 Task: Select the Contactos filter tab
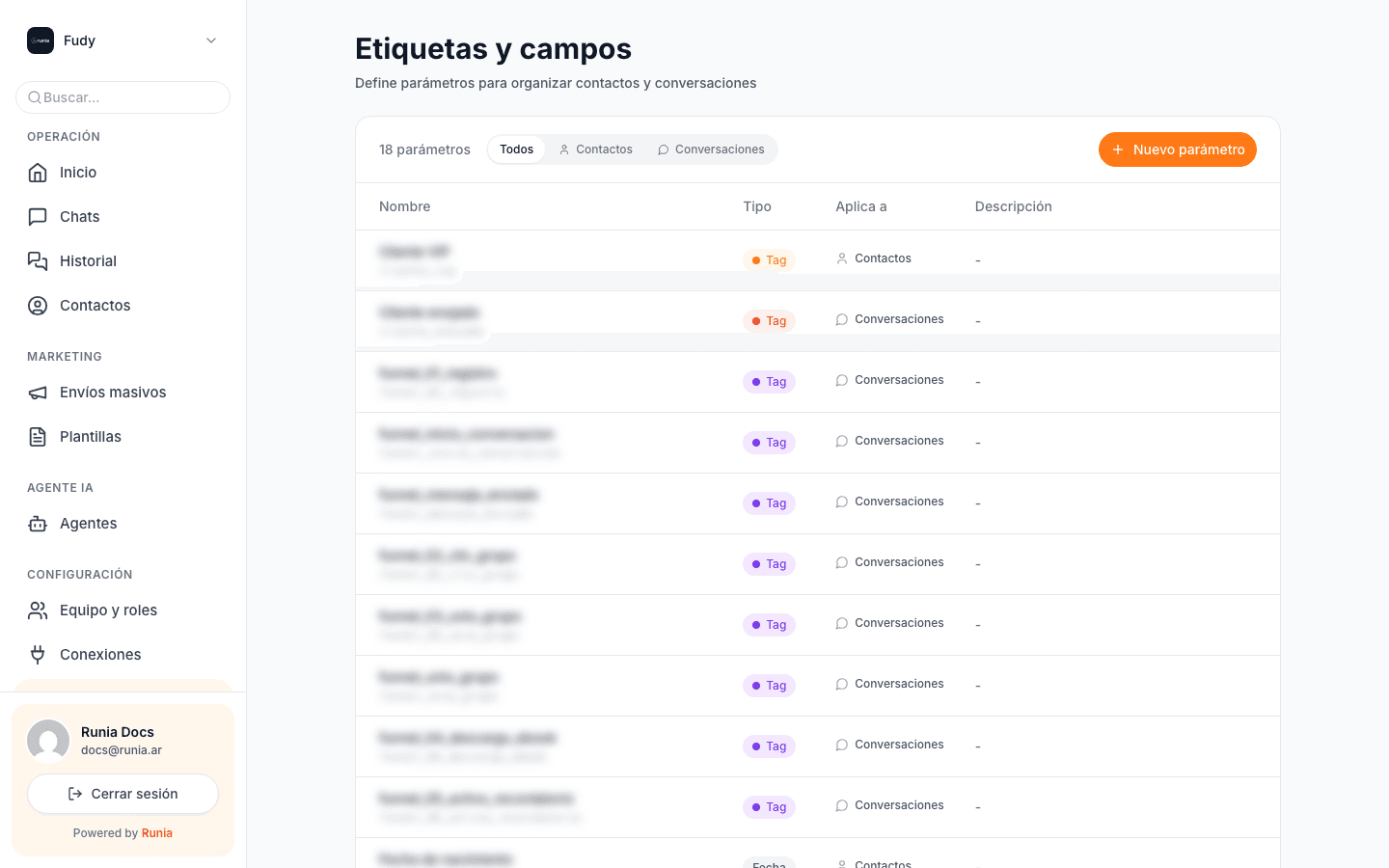595,149
